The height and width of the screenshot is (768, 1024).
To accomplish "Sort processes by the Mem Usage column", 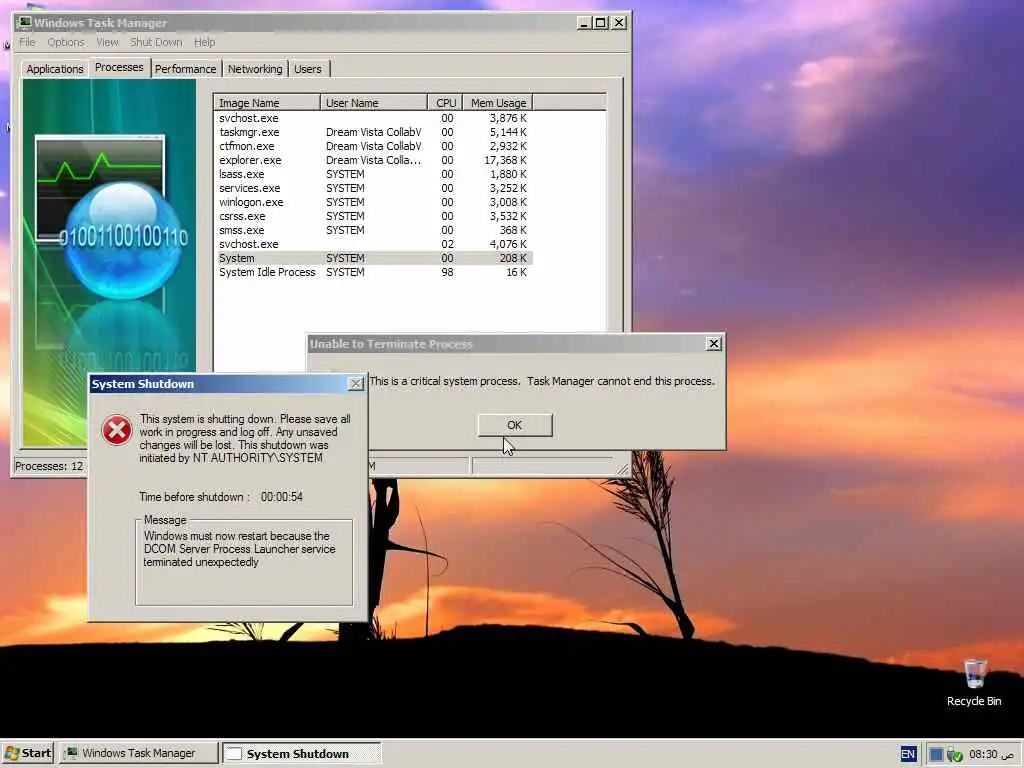I will coord(498,103).
